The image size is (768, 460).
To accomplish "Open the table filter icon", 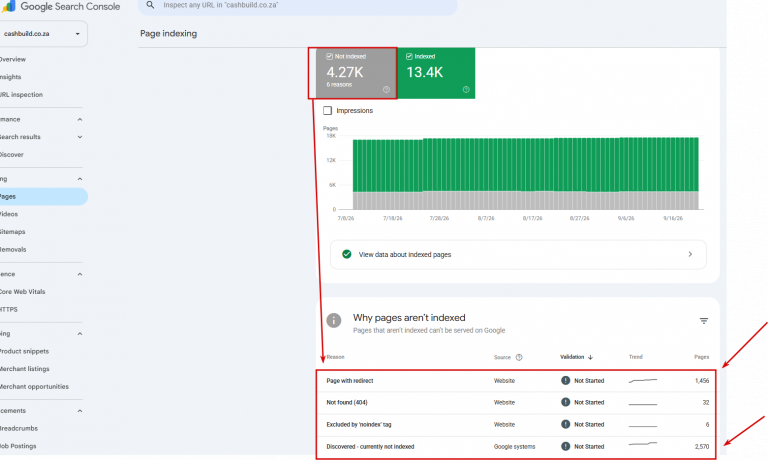I will [x=704, y=321].
